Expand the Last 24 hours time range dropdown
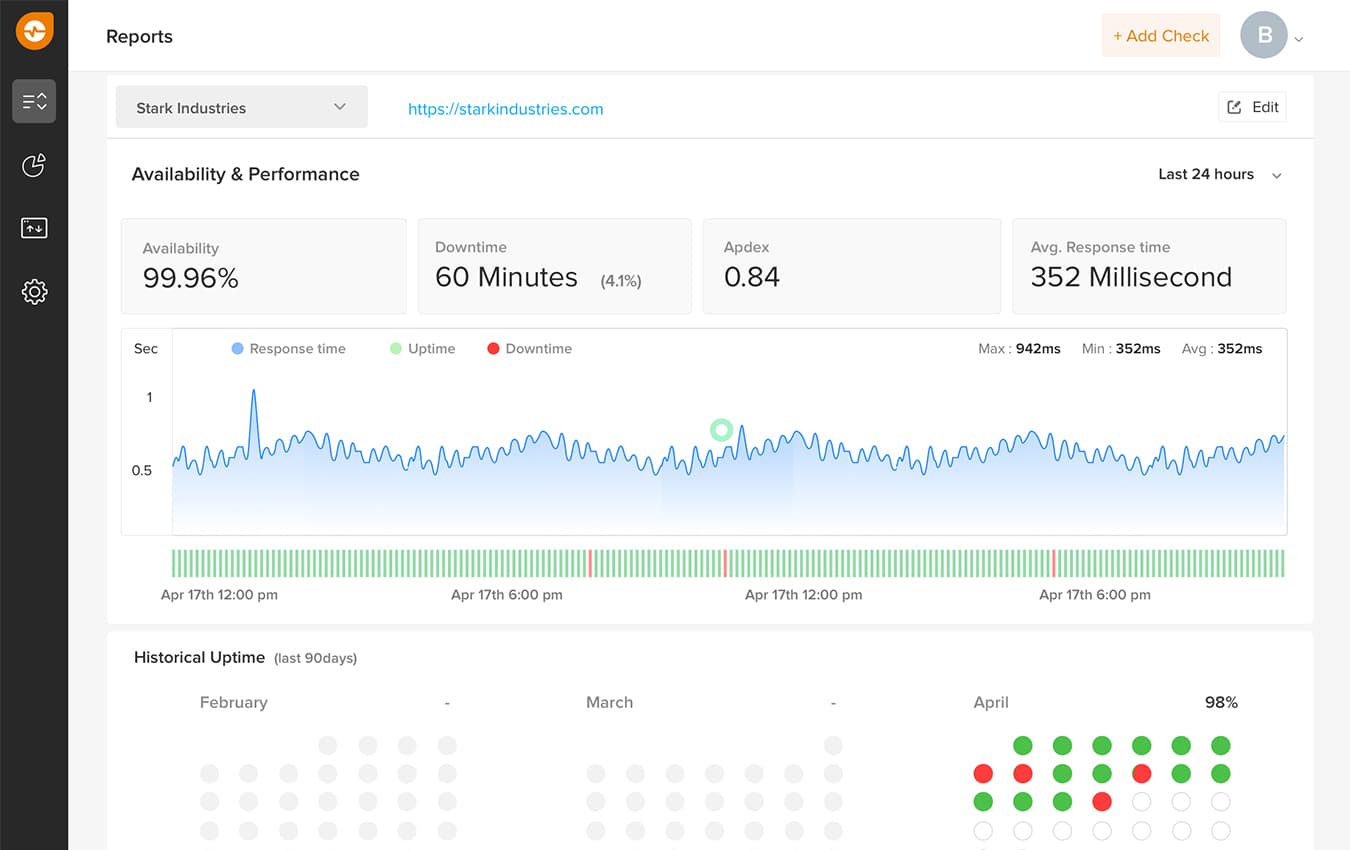 [1219, 174]
